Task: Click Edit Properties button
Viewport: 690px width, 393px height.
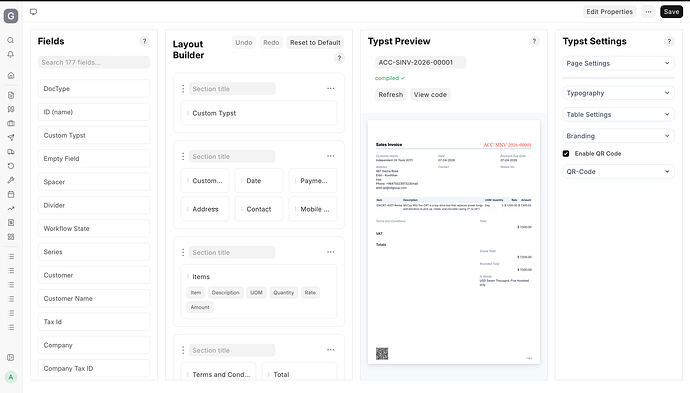Action: (x=609, y=12)
